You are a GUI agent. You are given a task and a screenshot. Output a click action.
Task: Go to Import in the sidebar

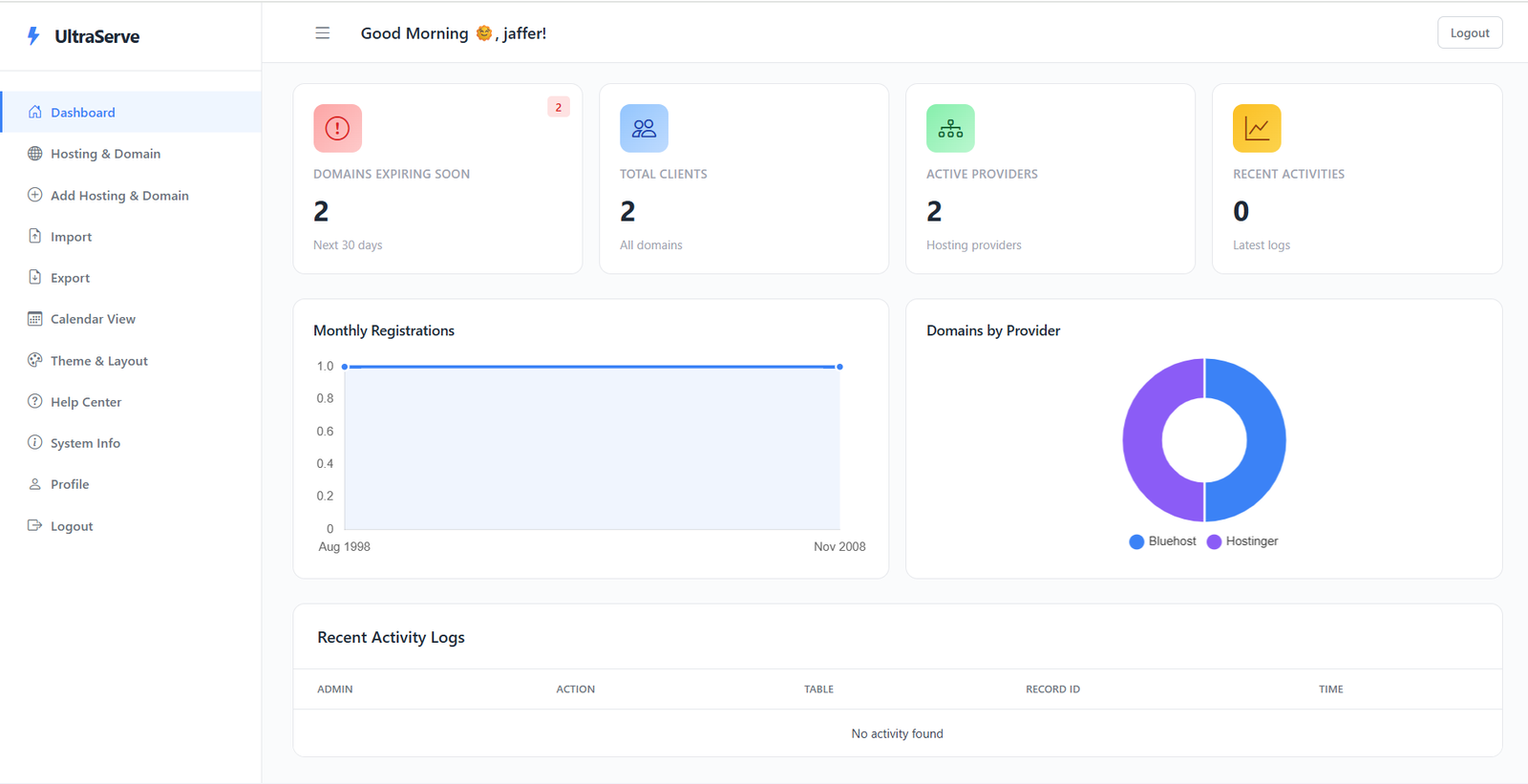coord(71,237)
